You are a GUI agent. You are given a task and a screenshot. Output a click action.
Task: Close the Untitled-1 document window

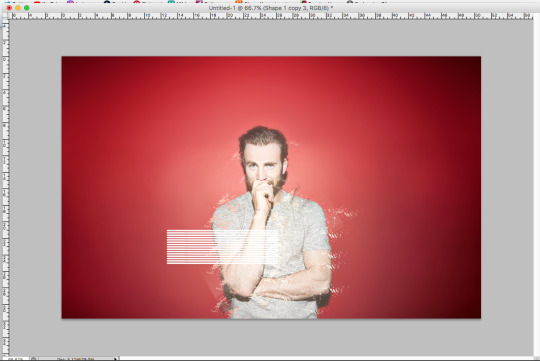pyautogui.click(x=9, y=8)
